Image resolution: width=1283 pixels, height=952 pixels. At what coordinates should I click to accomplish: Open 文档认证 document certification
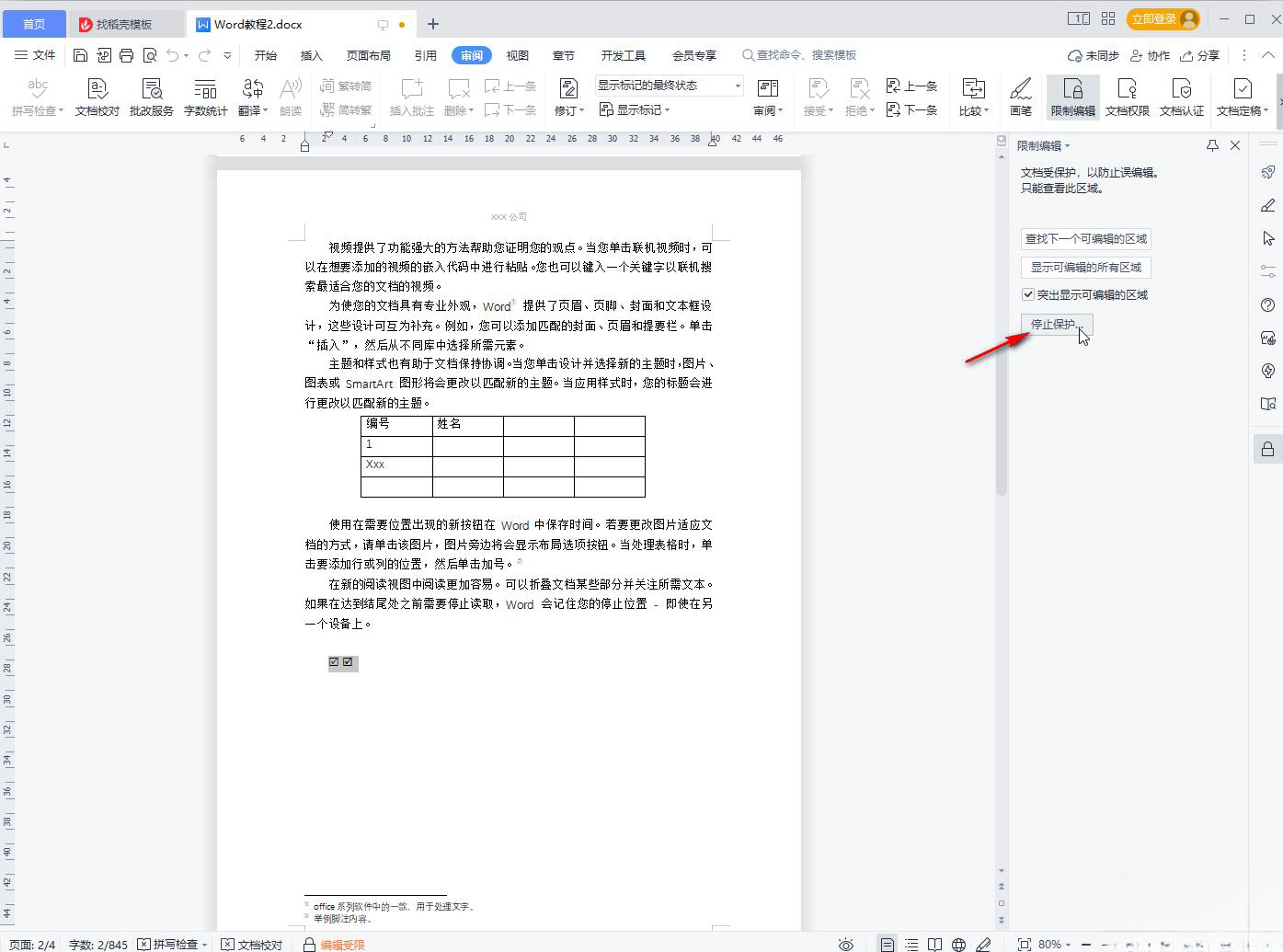[x=1182, y=97]
